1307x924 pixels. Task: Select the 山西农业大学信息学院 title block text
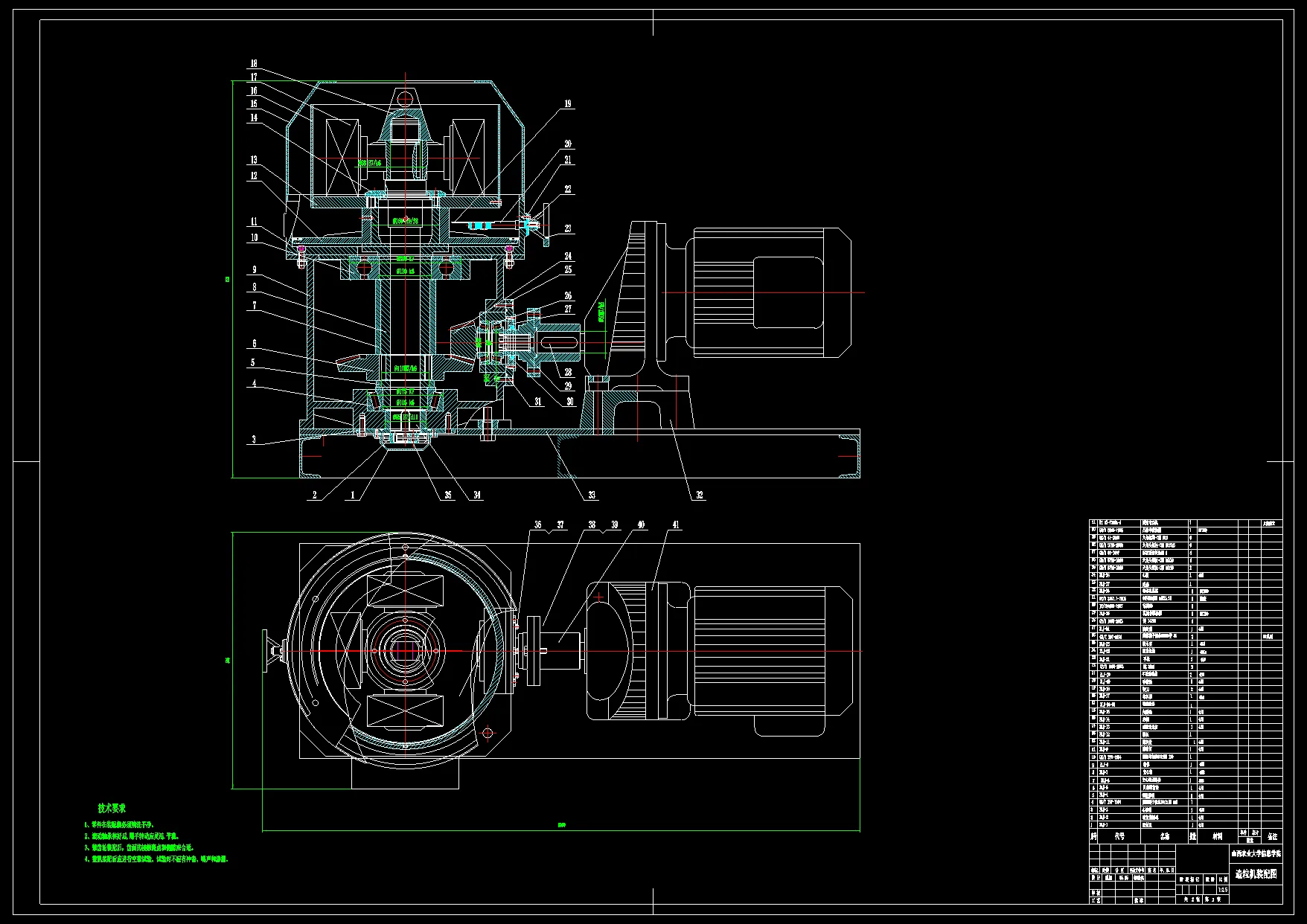point(1256,853)
